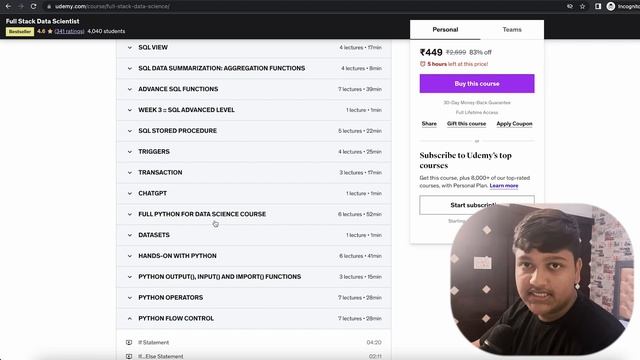Click the video icon beside If Statement
Viewport: 640px width, 360px height.
point(129,342)
